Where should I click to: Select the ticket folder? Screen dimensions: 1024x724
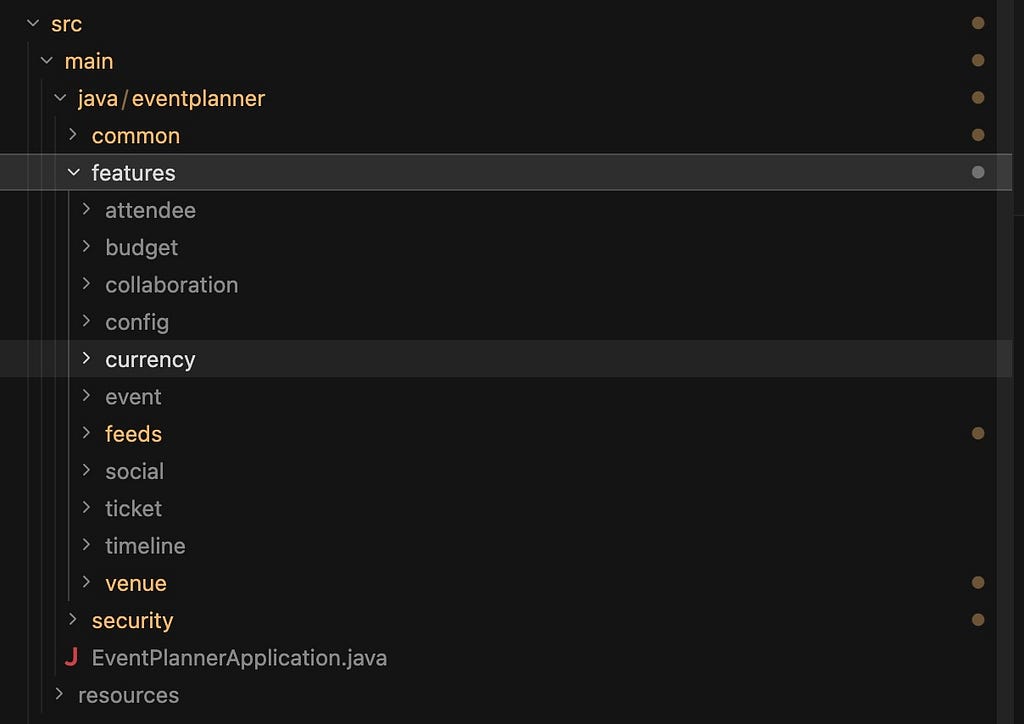[133, 509]
